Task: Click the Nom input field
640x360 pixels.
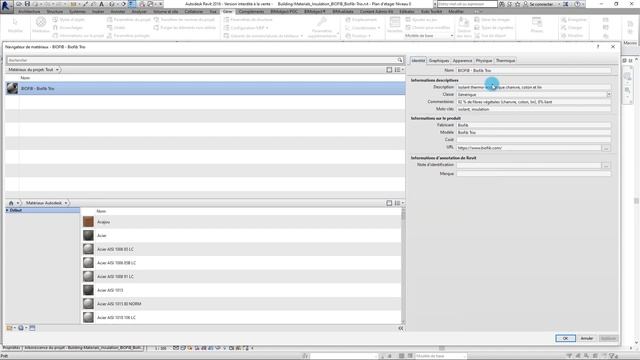Action: click(x=533, y=71)
